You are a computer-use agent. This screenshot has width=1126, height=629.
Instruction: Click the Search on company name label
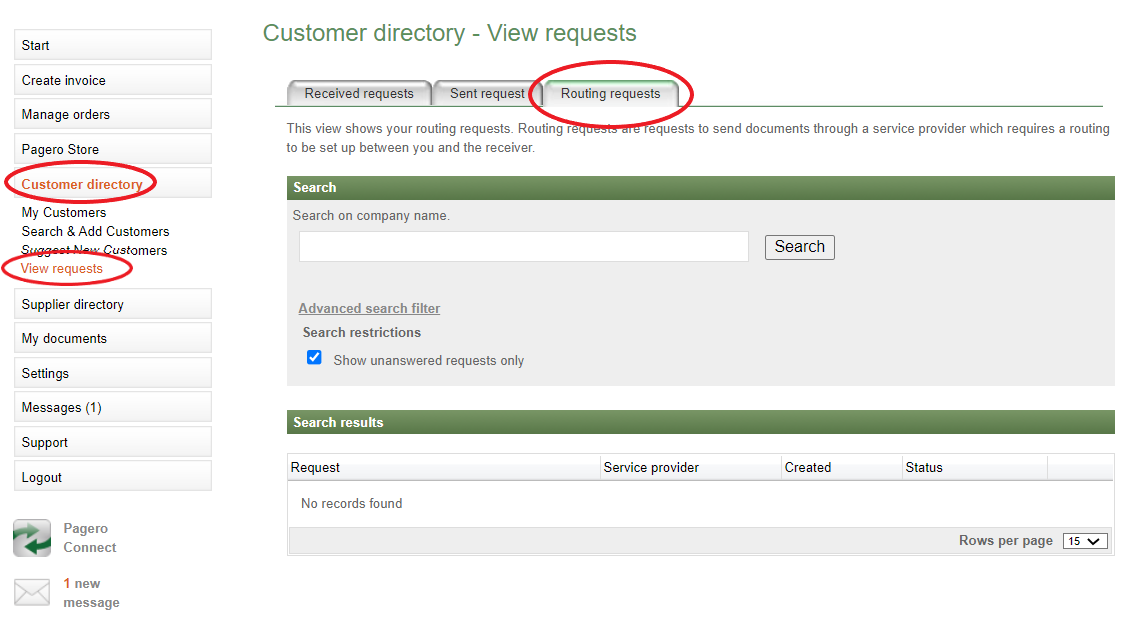(371, 215)
